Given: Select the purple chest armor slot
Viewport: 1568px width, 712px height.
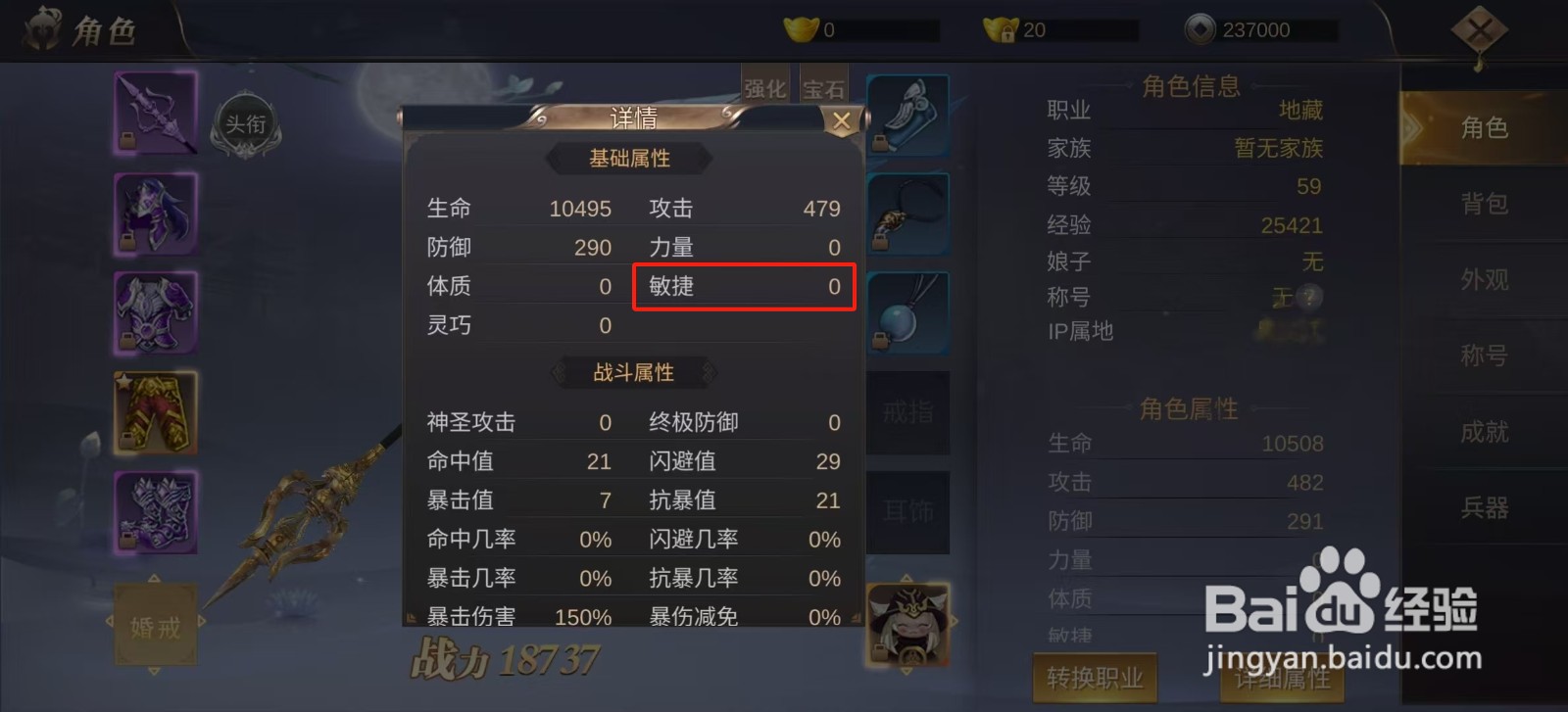Looking at the screenshot, I should click(x=156, y=312).
